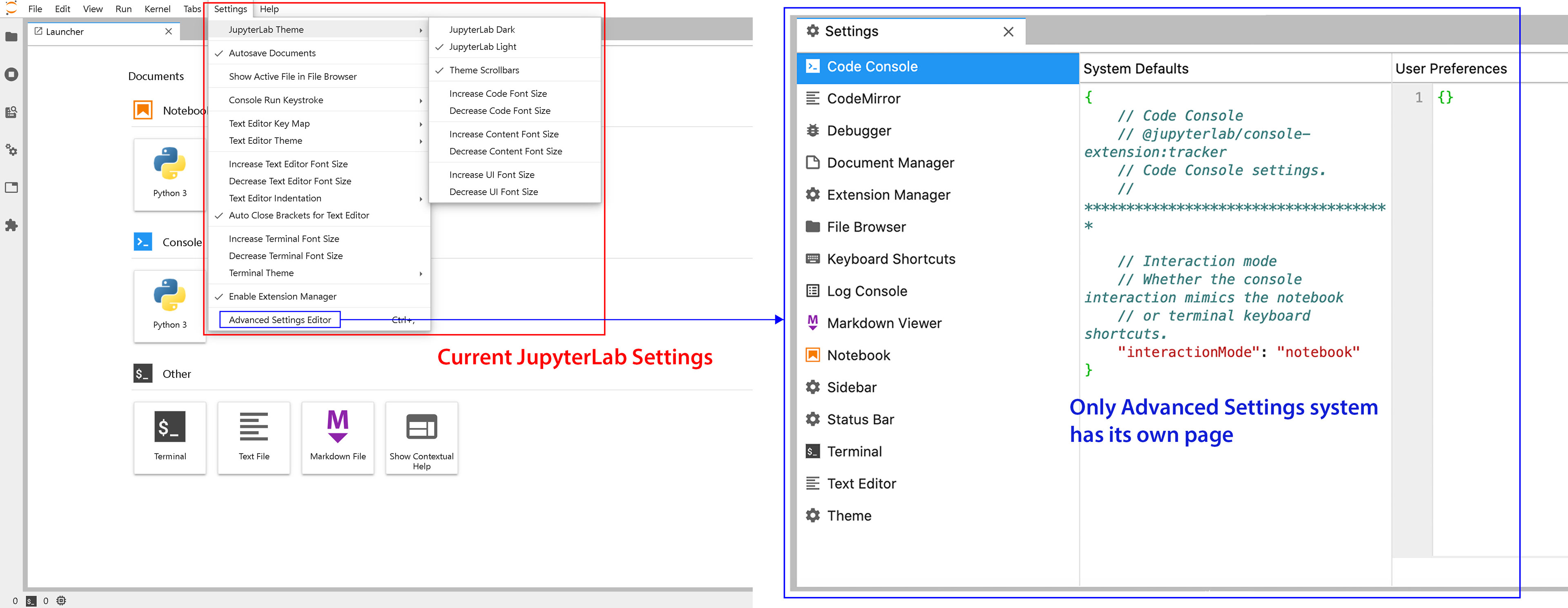Open the Extension Manager puzzle sidebar icon
1568x608 pixels.
(11, 225)
